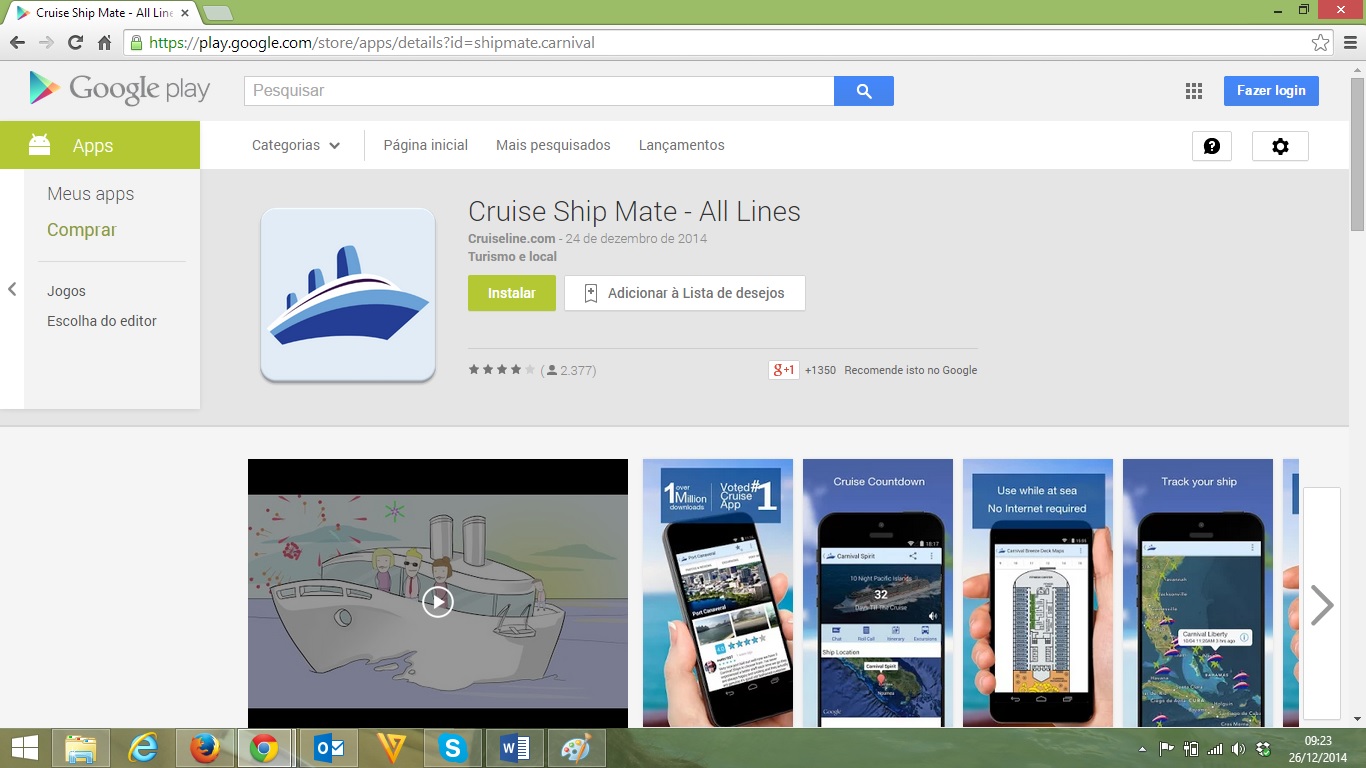Go to the Lançamentos tab
The image size is (1366, 768).
pos(681,145)
